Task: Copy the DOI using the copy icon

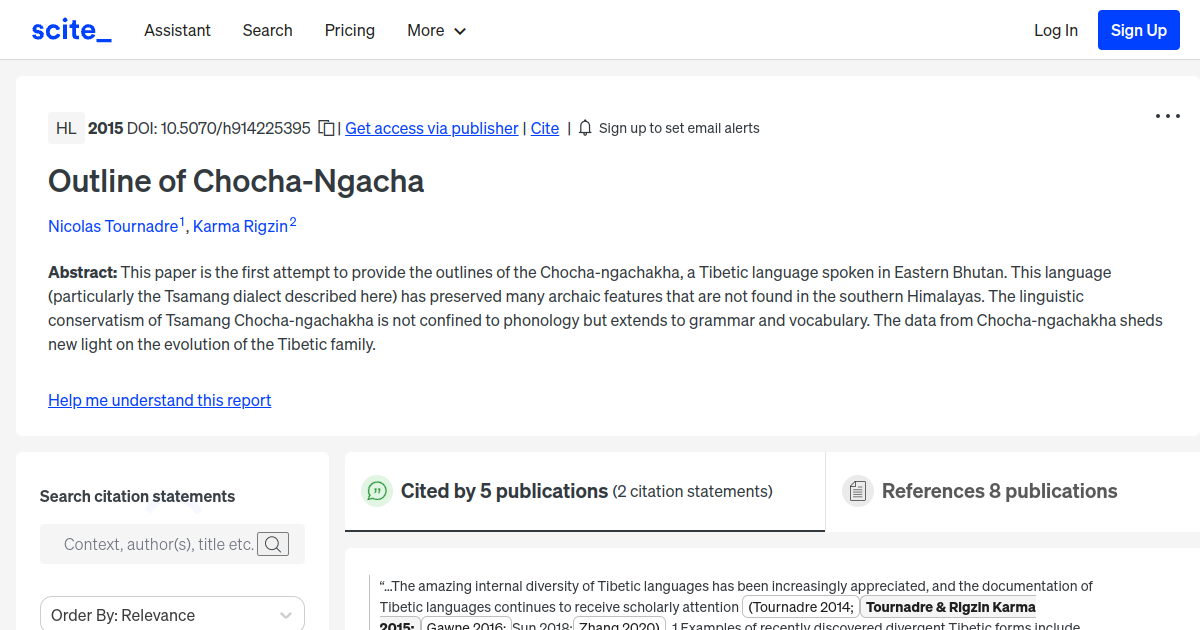Action: 326,128
